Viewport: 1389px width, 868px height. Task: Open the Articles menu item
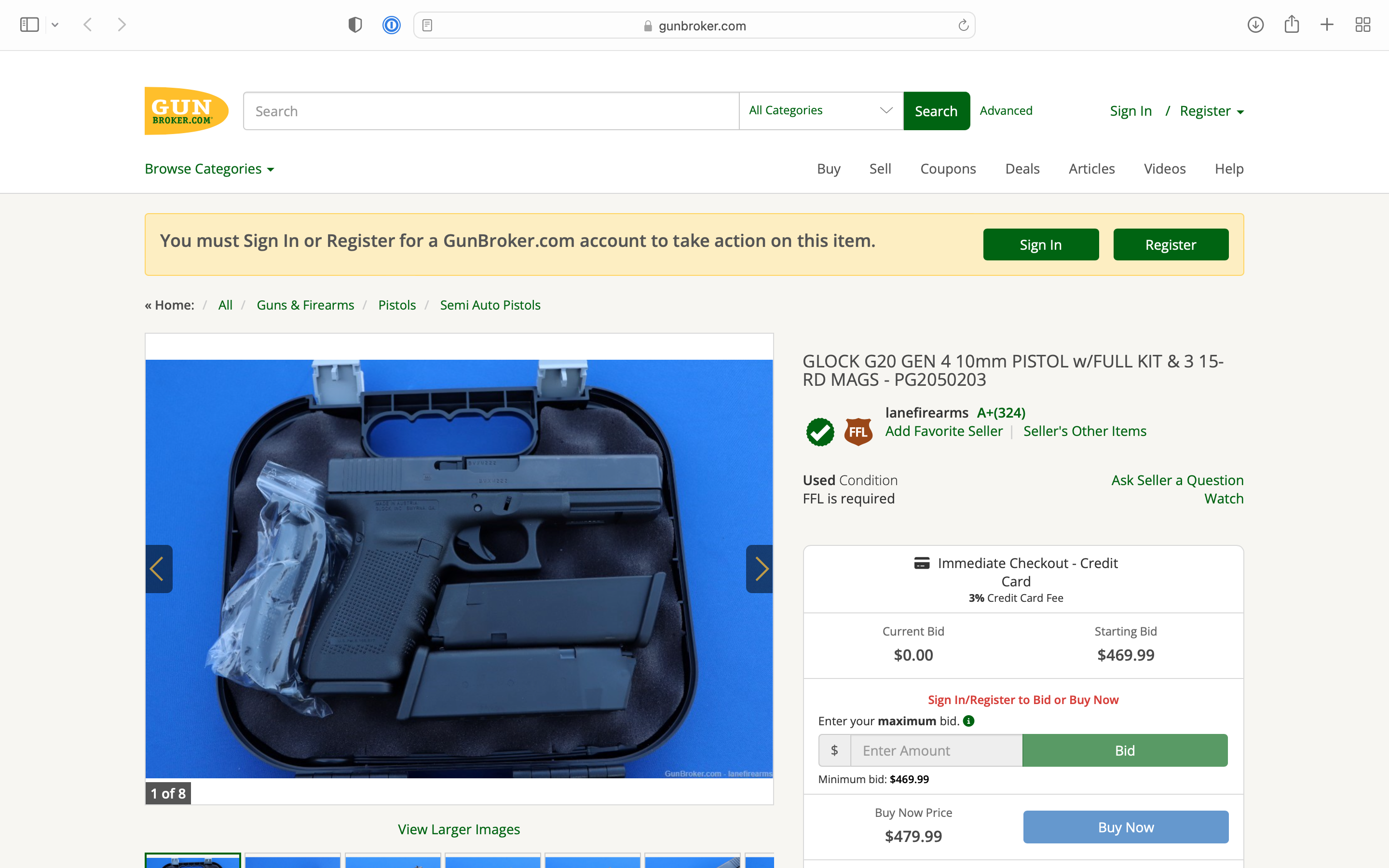1091,169
